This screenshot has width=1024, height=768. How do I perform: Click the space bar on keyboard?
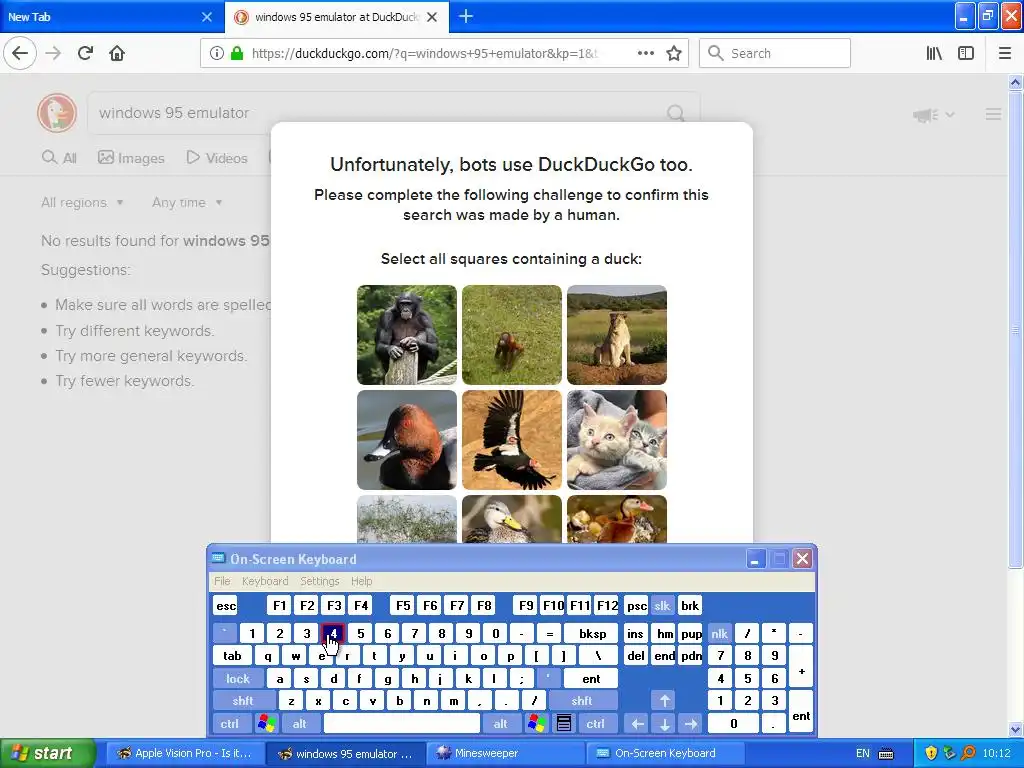pyautogui.click(x=402, y=724)
